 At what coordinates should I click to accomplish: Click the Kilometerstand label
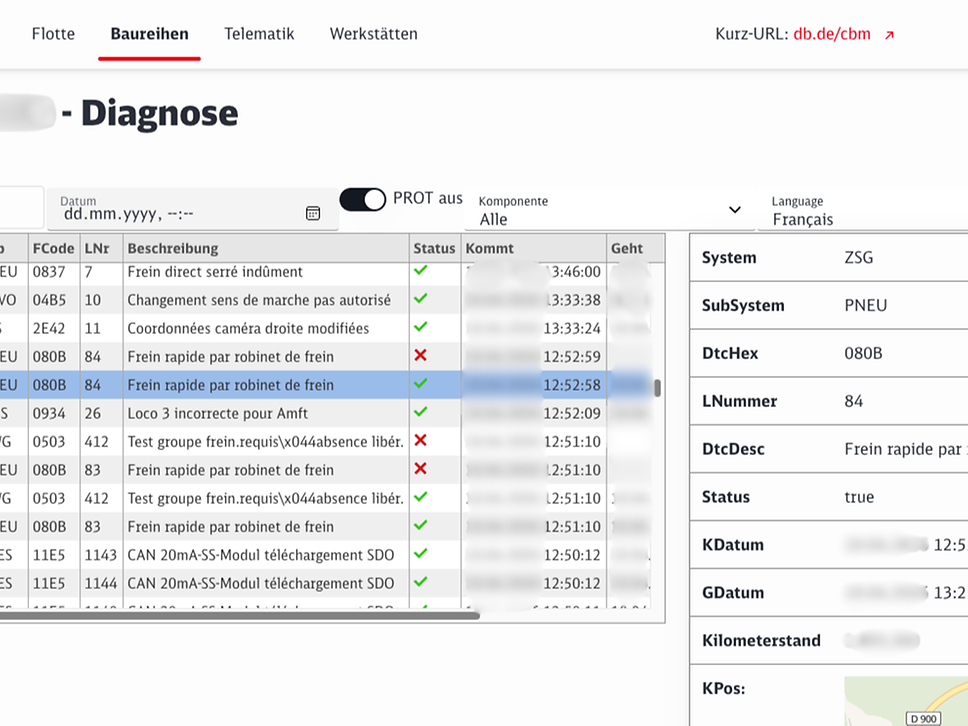tap(761, 641)
